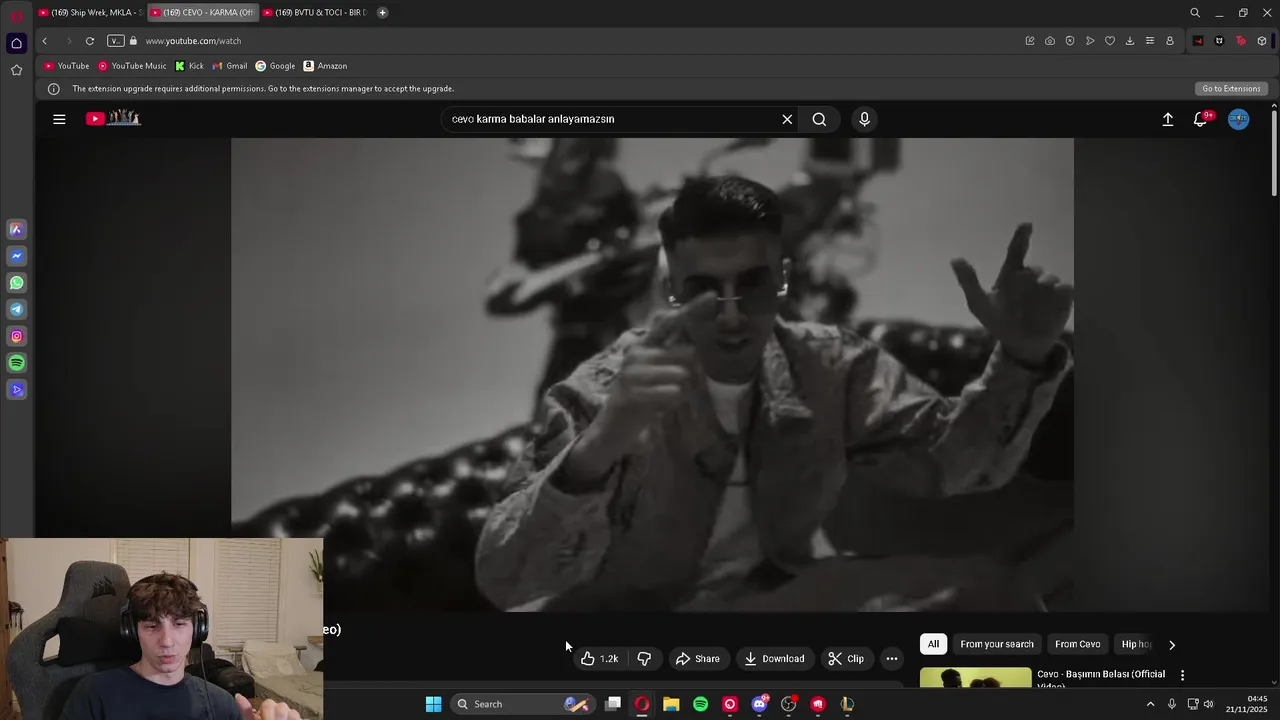Open the extensions cube icon

click(x=1262, y=41)
